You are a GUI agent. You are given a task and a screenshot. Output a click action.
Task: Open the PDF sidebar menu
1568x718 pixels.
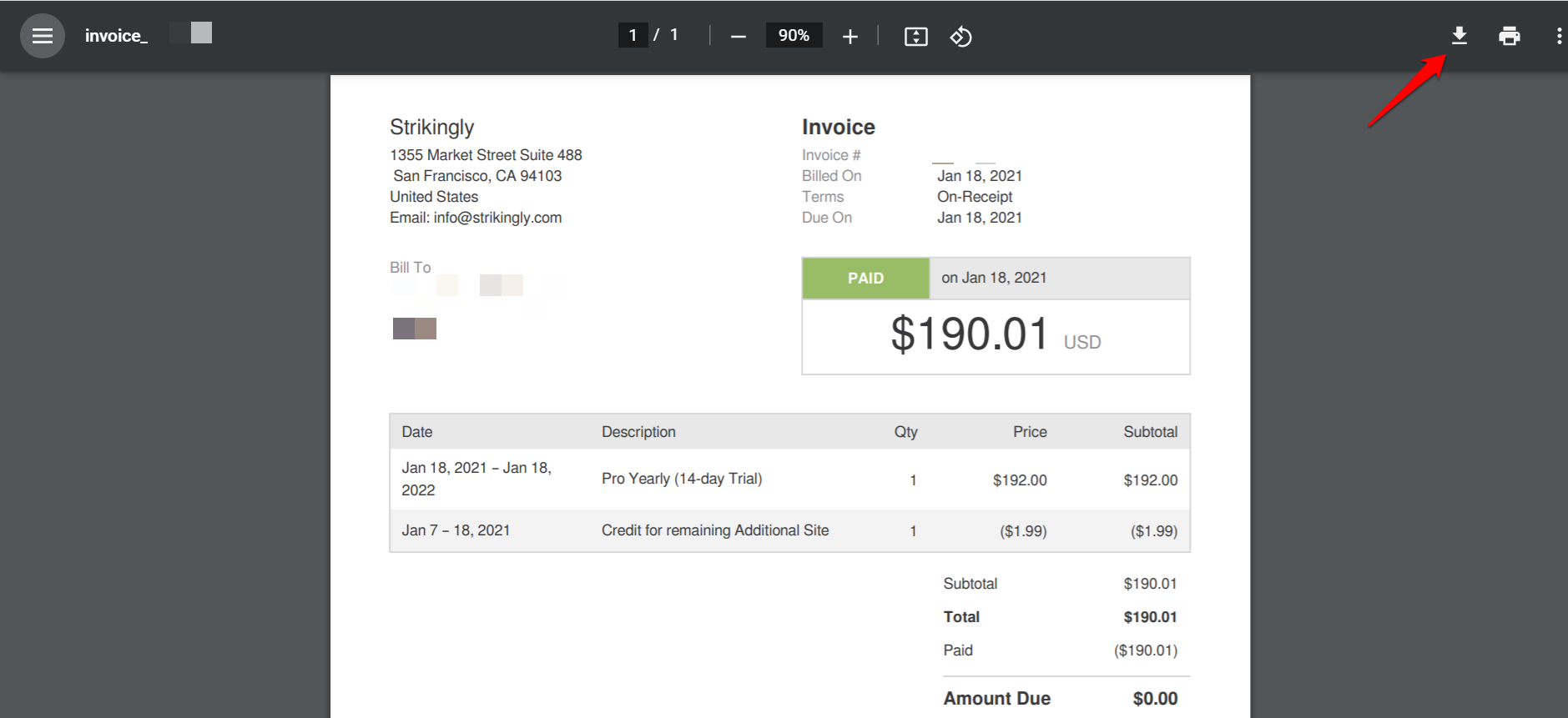coord(43,36)
